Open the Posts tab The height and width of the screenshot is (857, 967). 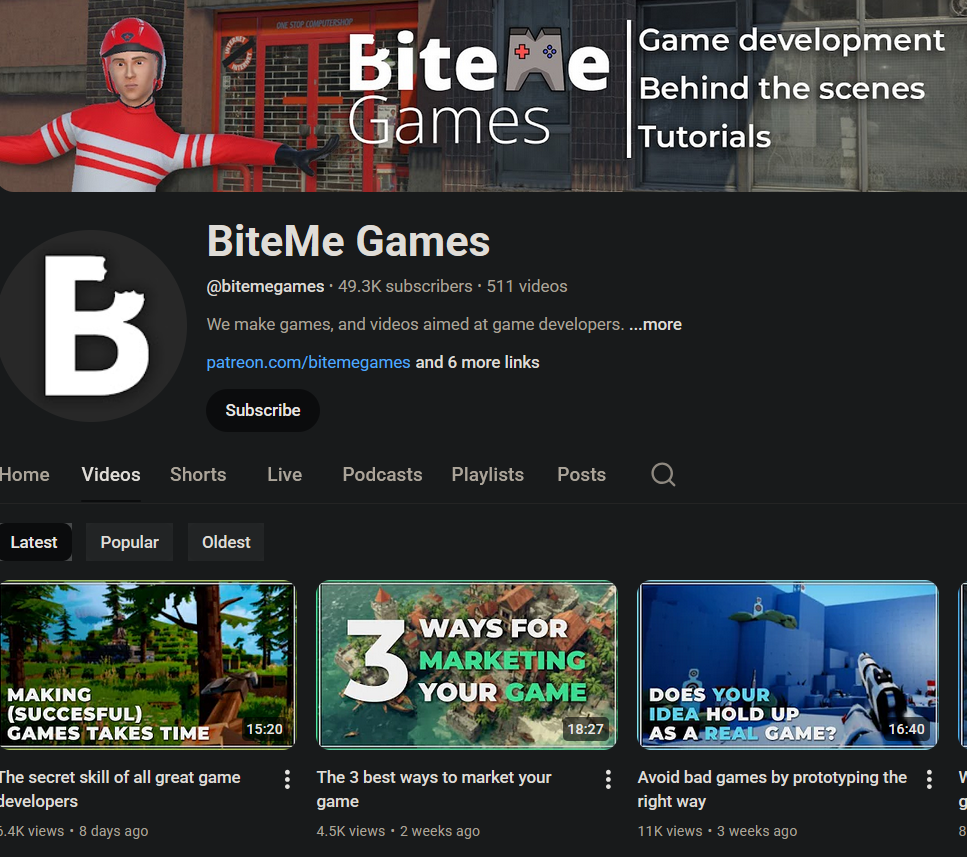[x=582, y=474]
